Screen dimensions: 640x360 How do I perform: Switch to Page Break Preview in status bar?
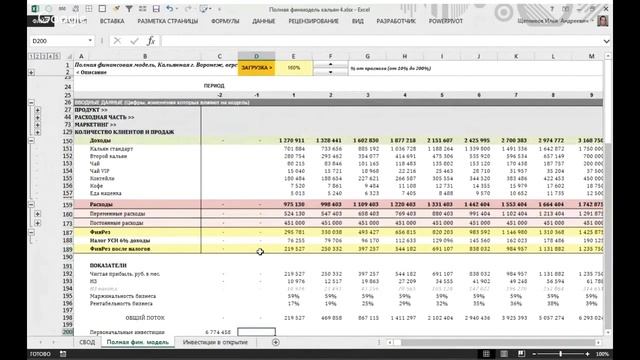[521, 354]
